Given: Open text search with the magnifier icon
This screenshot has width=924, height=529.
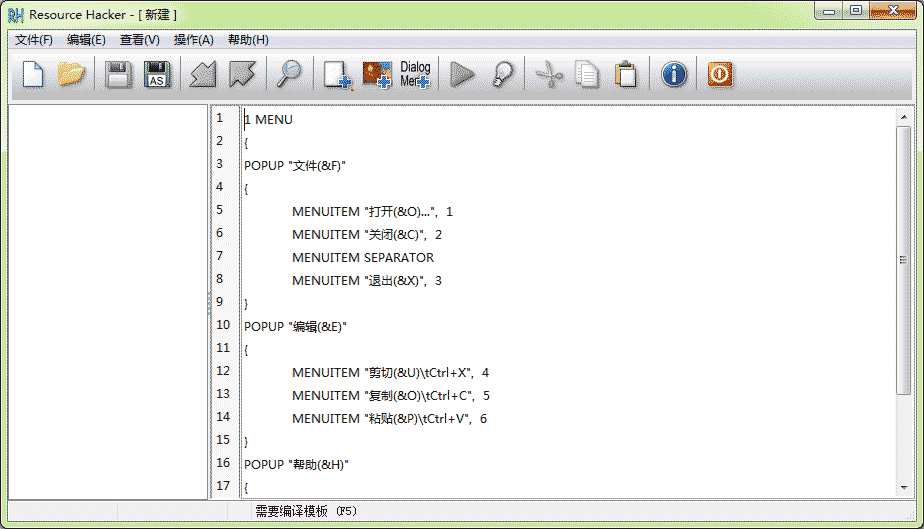Looking at the screenshot, I should point(289,75).
